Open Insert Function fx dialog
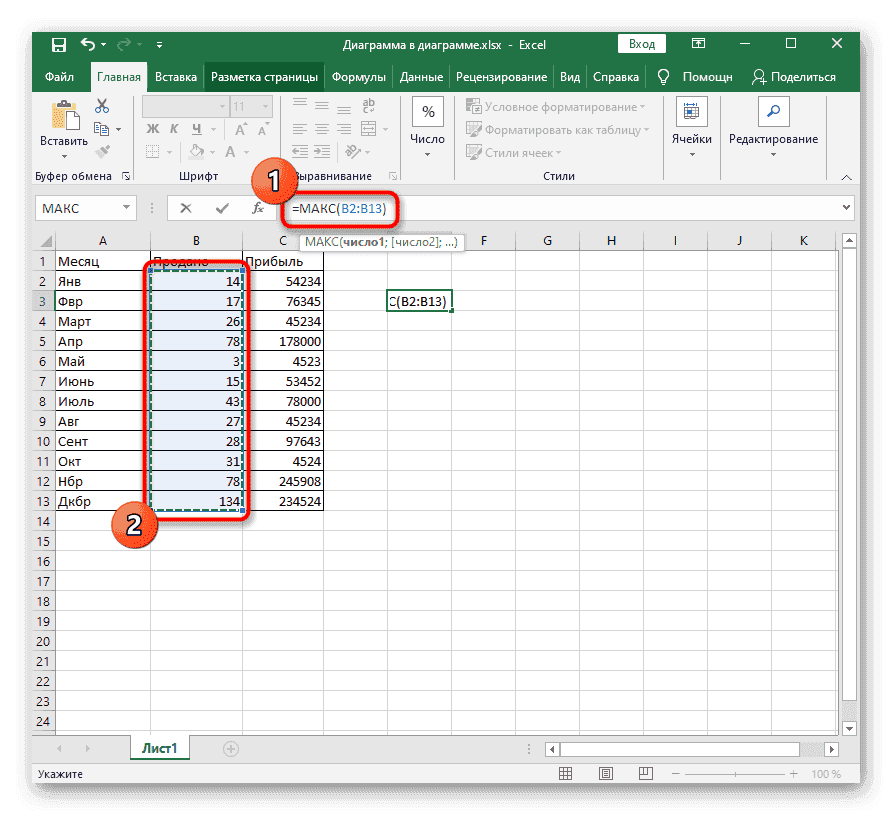 click(x=257, y=208)
